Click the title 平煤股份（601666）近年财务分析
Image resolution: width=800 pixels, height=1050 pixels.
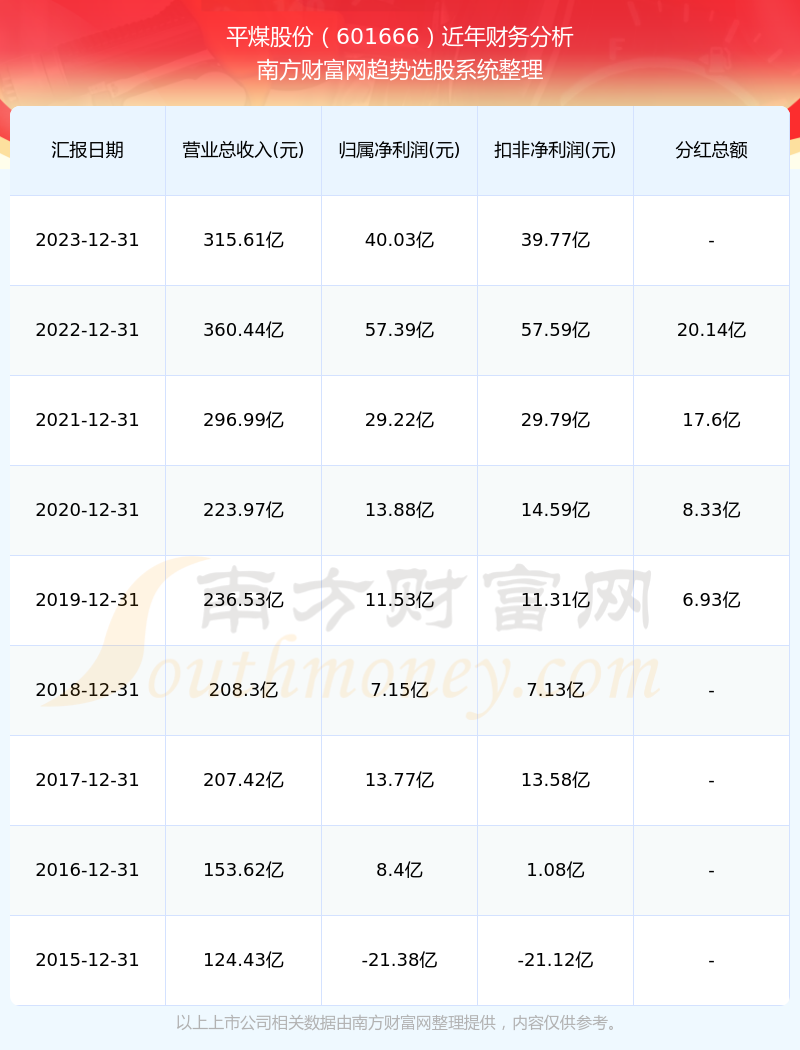tap(400, 37)
